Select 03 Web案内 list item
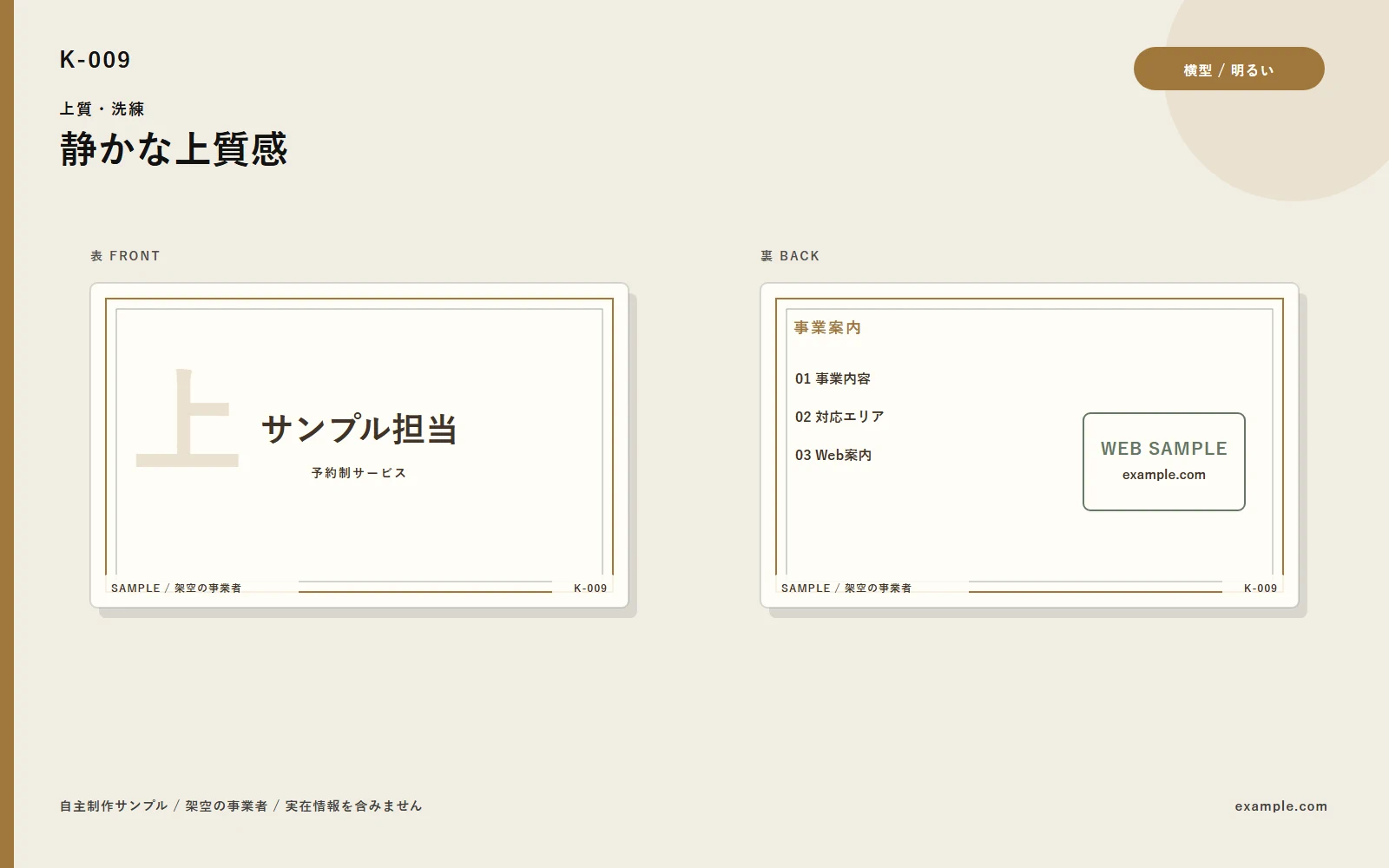Image resolution: width=1389 pixels, height=868 pixels. click(x=833, y=455)
